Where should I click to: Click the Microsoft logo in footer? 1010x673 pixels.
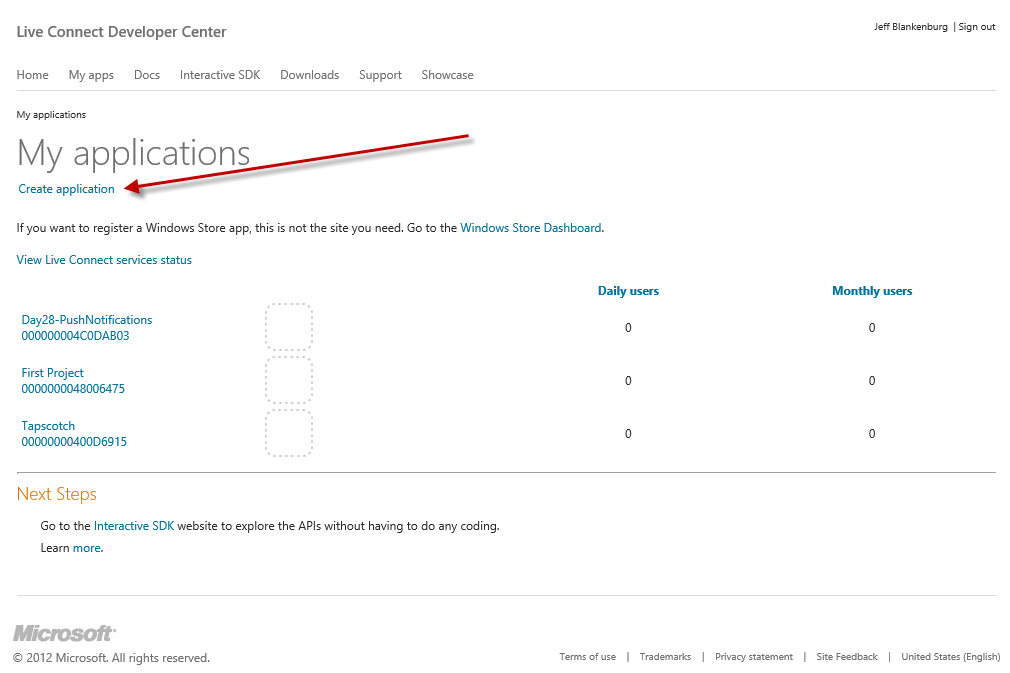click(64, 634)
